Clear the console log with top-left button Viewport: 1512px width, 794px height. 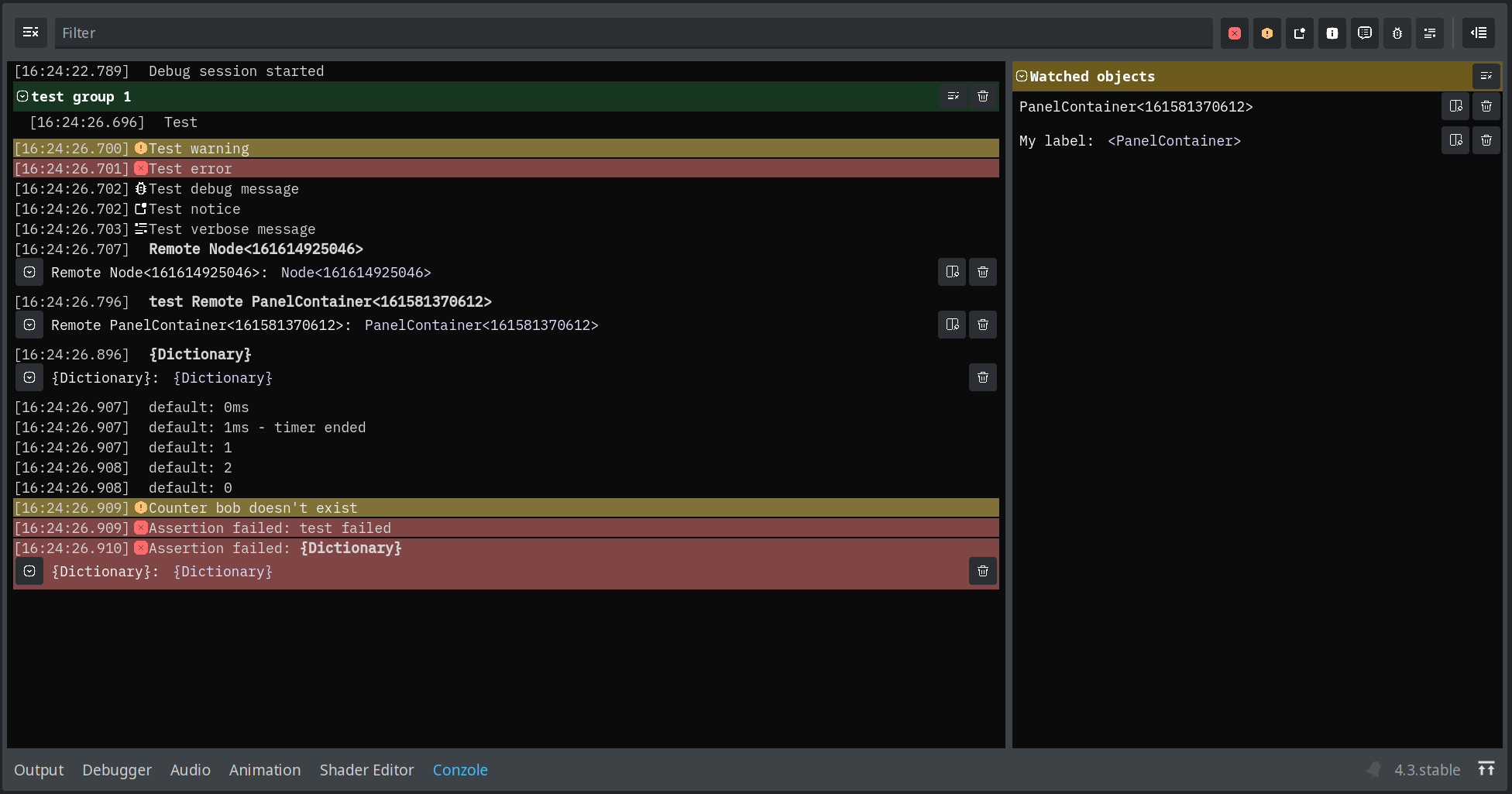(x=31, y=33)
